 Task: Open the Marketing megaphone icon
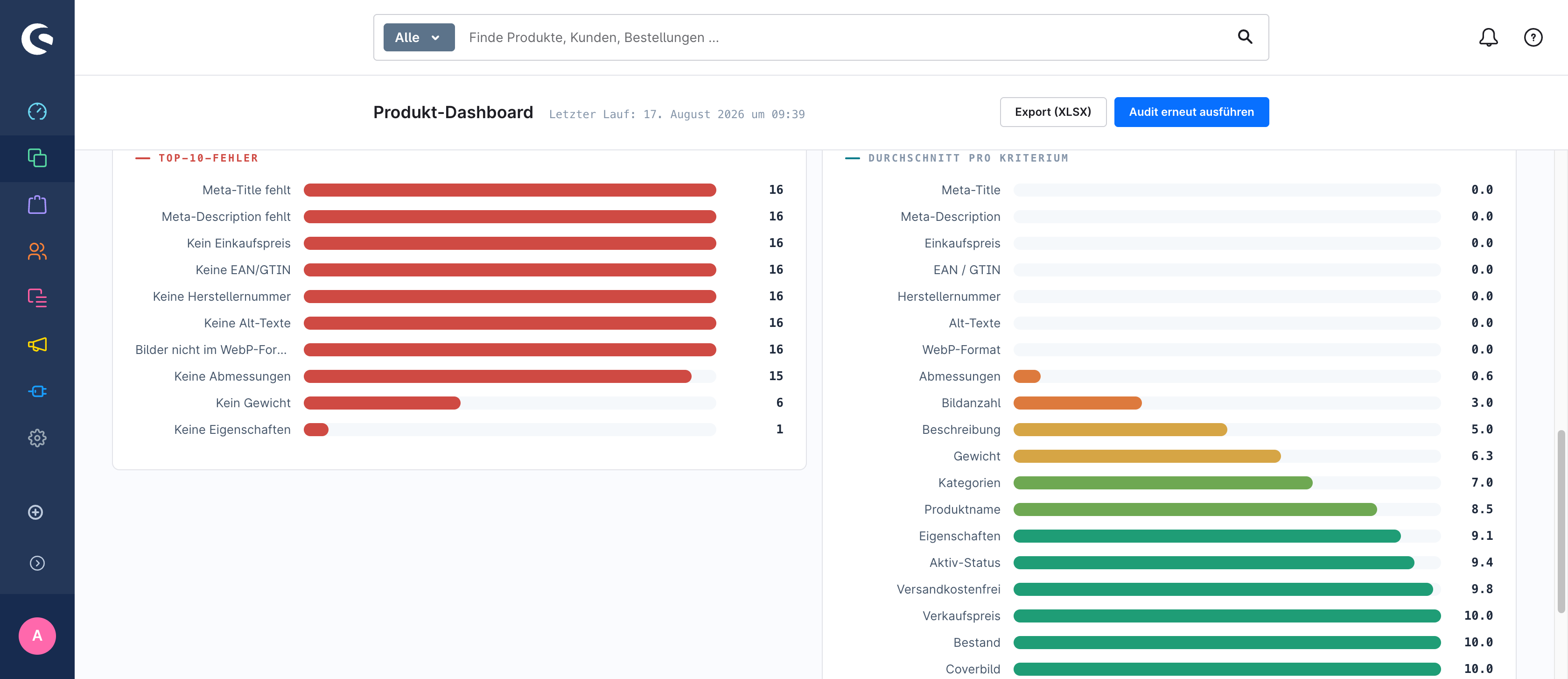(37, 345)
